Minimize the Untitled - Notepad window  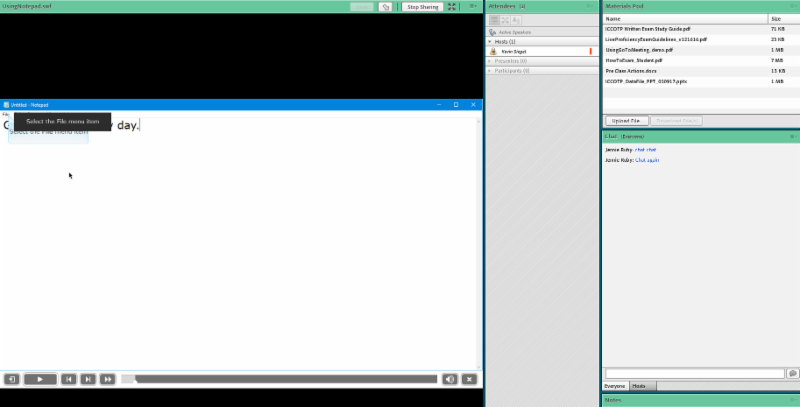(x=439, y=105)
